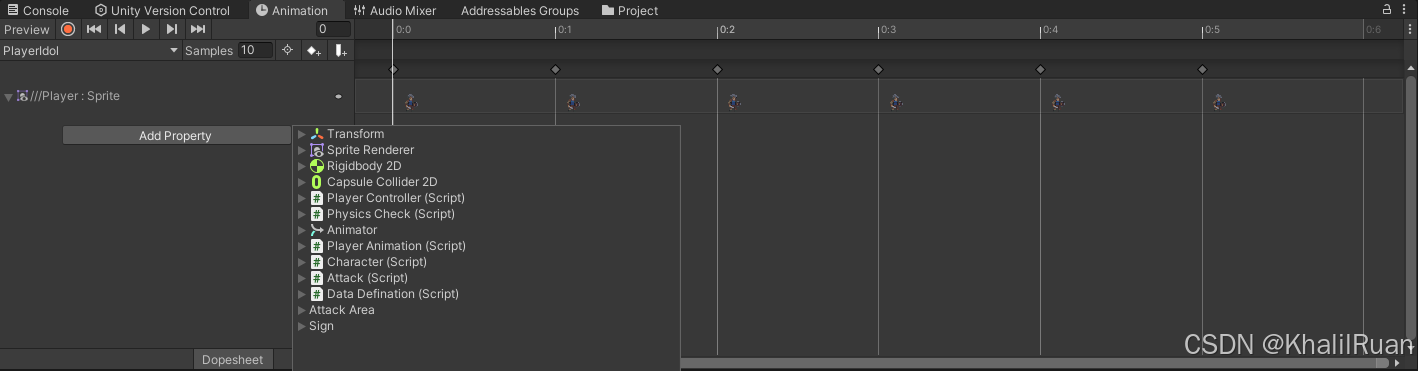Click the Attack script icon
The image size is (1418, 371).
(x=317, y=278)
